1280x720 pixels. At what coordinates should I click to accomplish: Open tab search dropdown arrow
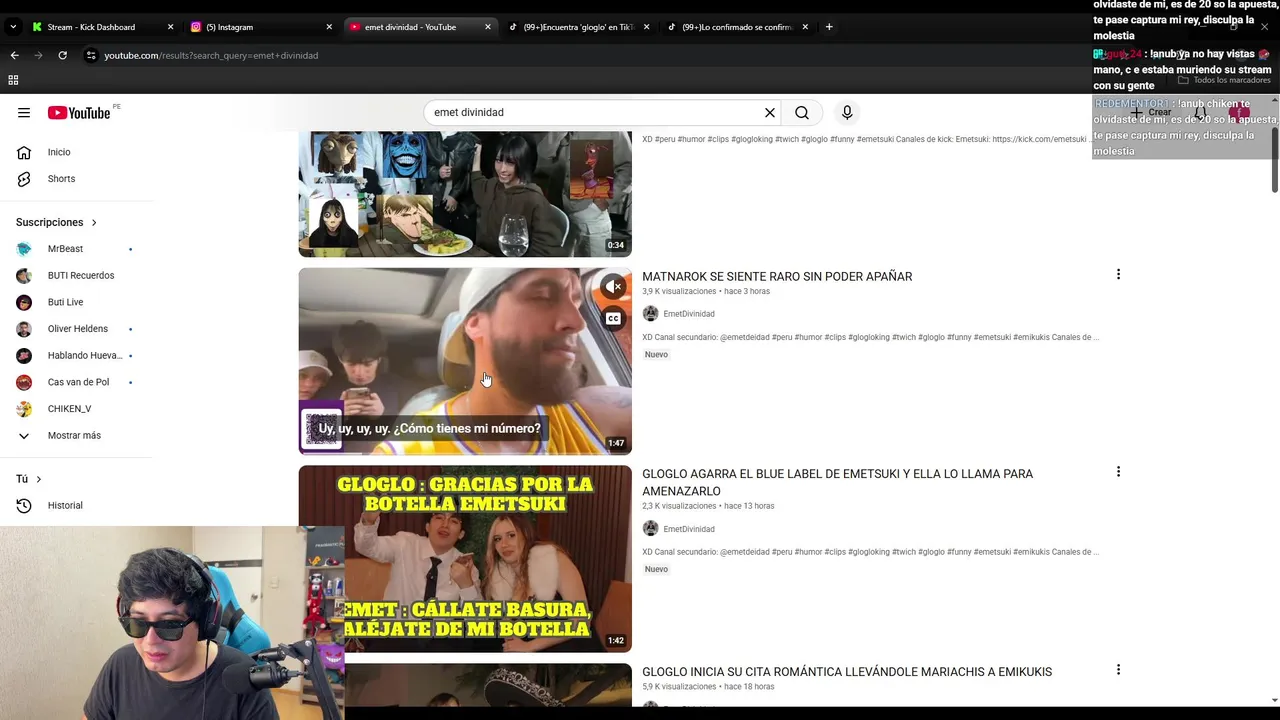coord(13,27)
